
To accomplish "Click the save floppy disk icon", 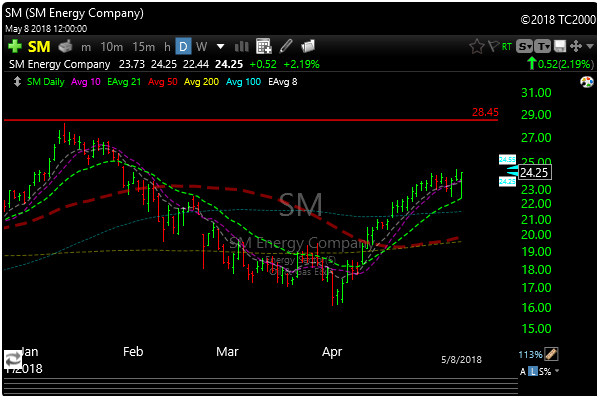I will 560,46.
